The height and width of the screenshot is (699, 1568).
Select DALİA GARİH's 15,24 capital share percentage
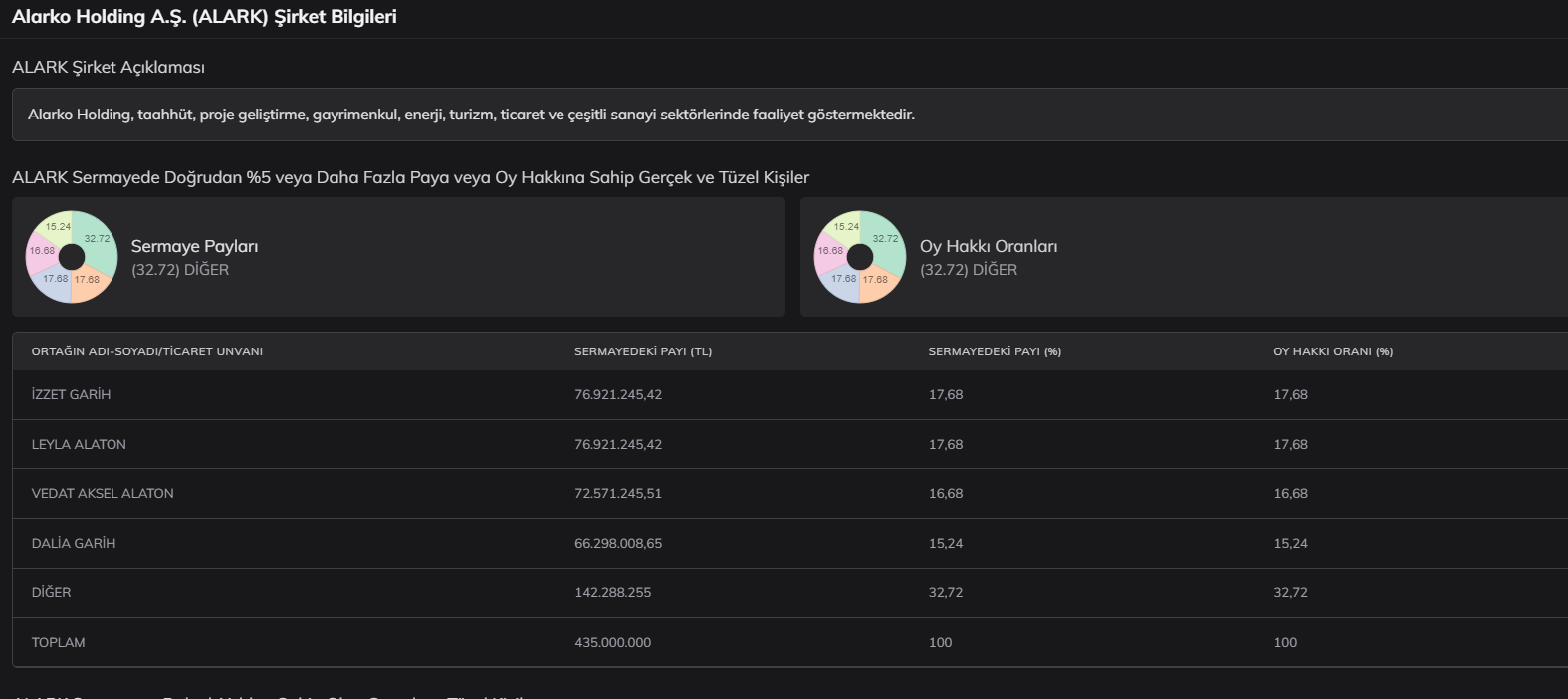click(946, 543)
